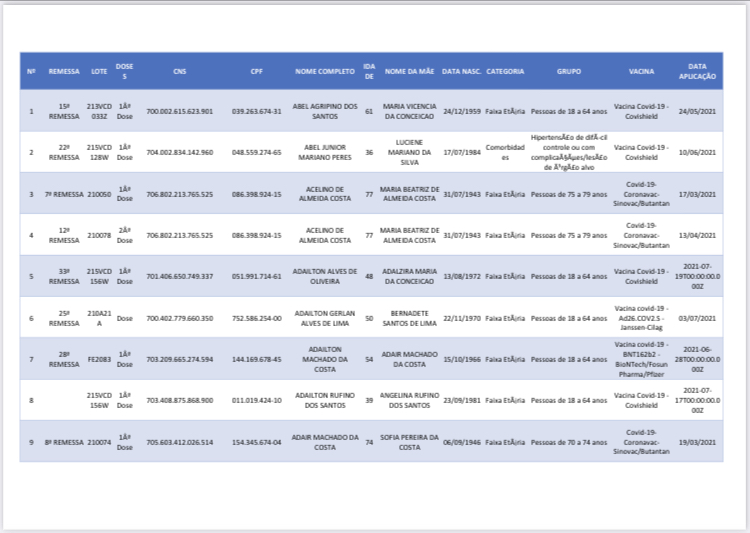Screen dimensions: 750x533
Task: Click the Janssen-Cilag vaccine cell
Action: [x=641, y=317]
